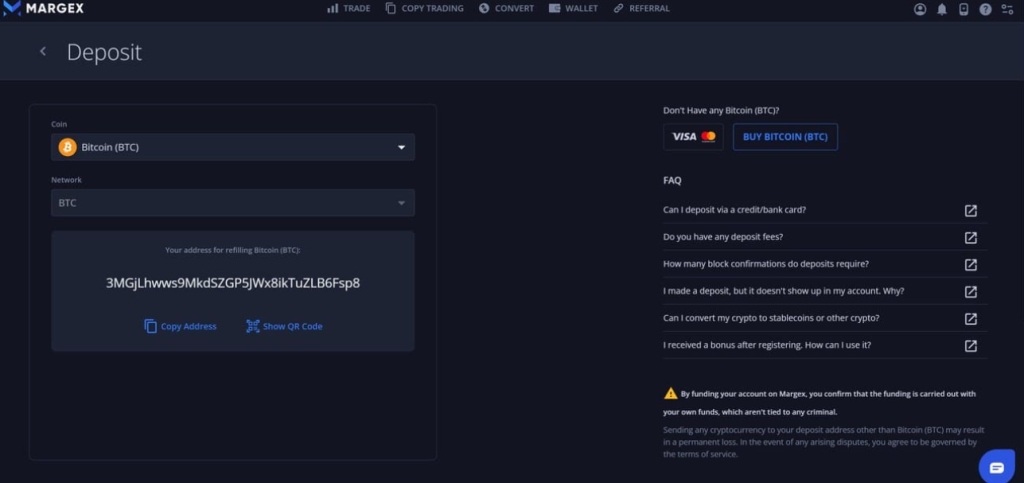
Task: Open the mobile app phone icon
Action: pos(964,9)
